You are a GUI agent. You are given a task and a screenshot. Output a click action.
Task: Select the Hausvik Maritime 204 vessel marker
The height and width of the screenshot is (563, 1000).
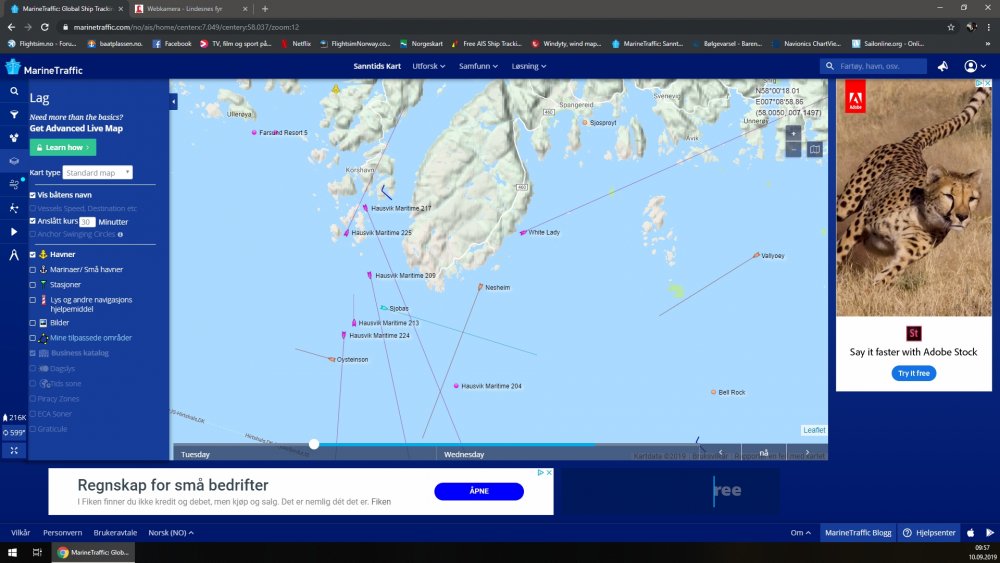click(x=456, y=386)
